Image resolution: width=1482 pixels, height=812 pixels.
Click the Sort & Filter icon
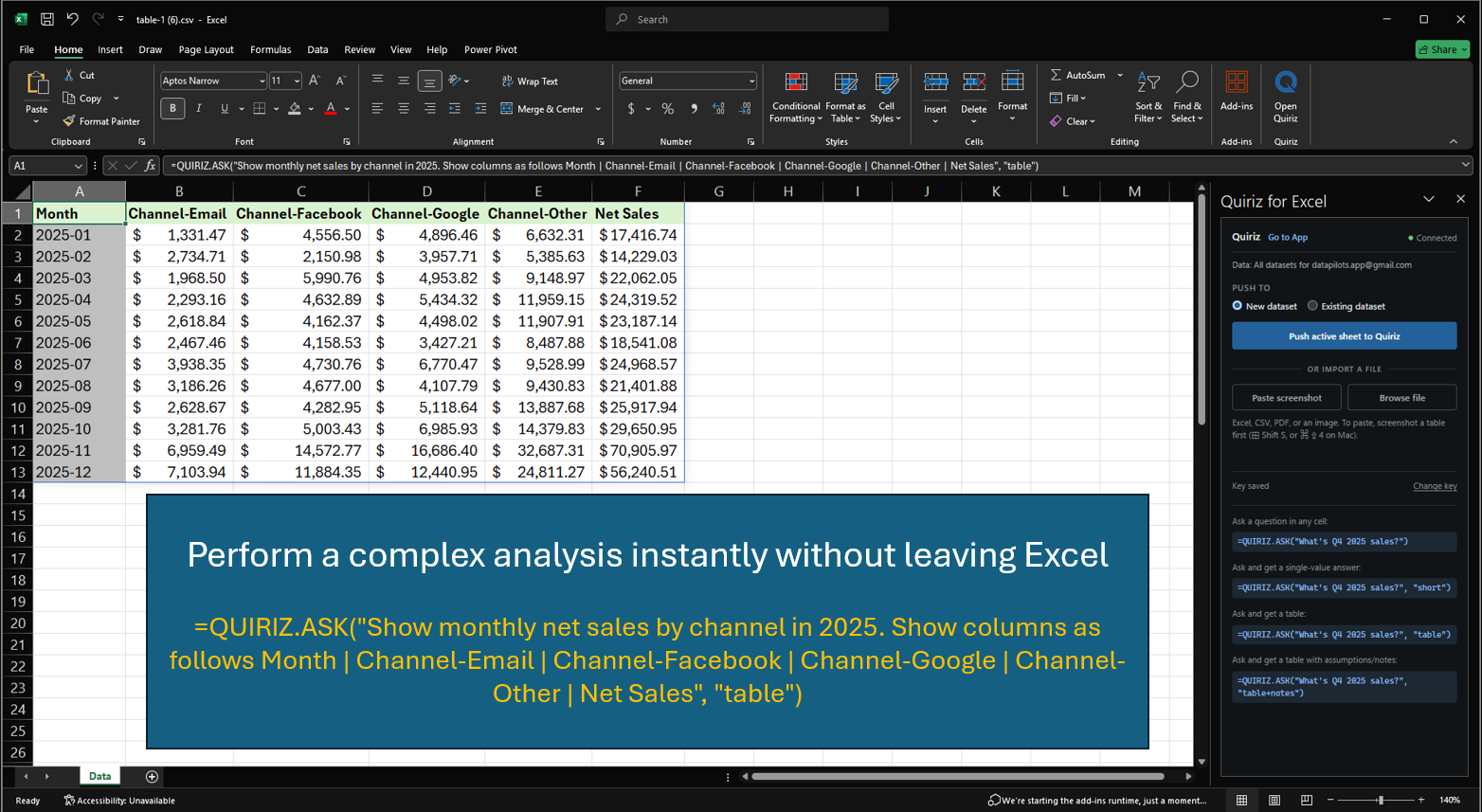click(x=1148, y=82)
